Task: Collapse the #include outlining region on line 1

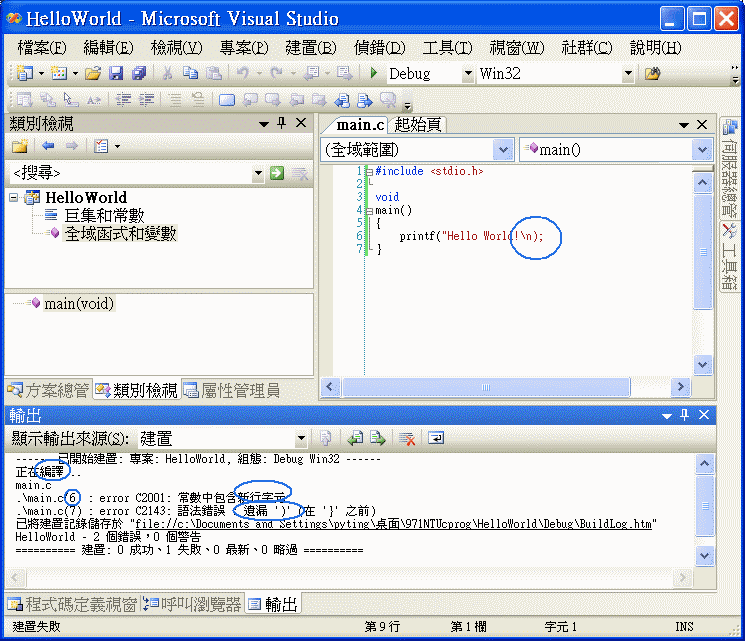Action: click(x=369, y=172)
